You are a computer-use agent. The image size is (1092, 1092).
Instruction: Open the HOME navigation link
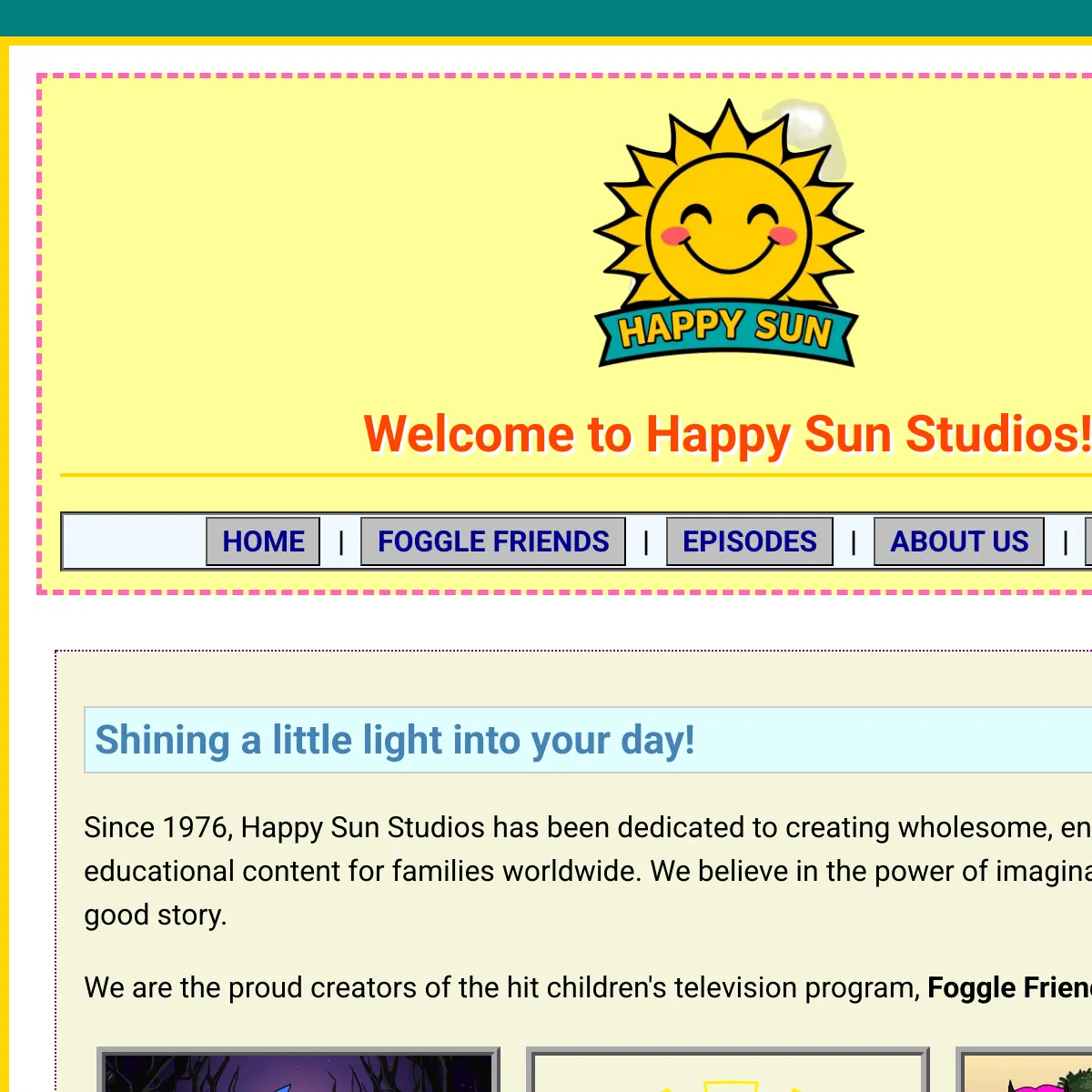point(263,541)
